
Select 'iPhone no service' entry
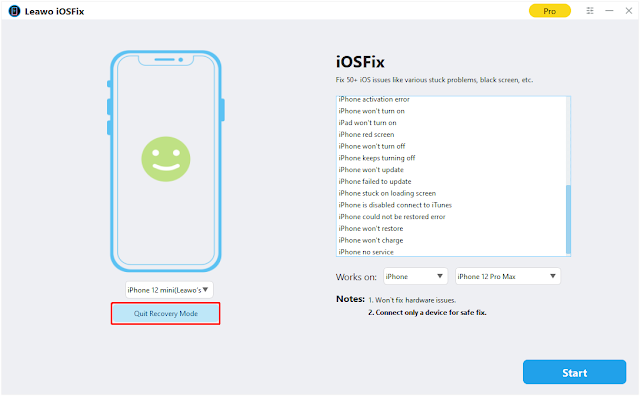coord(366,252)
